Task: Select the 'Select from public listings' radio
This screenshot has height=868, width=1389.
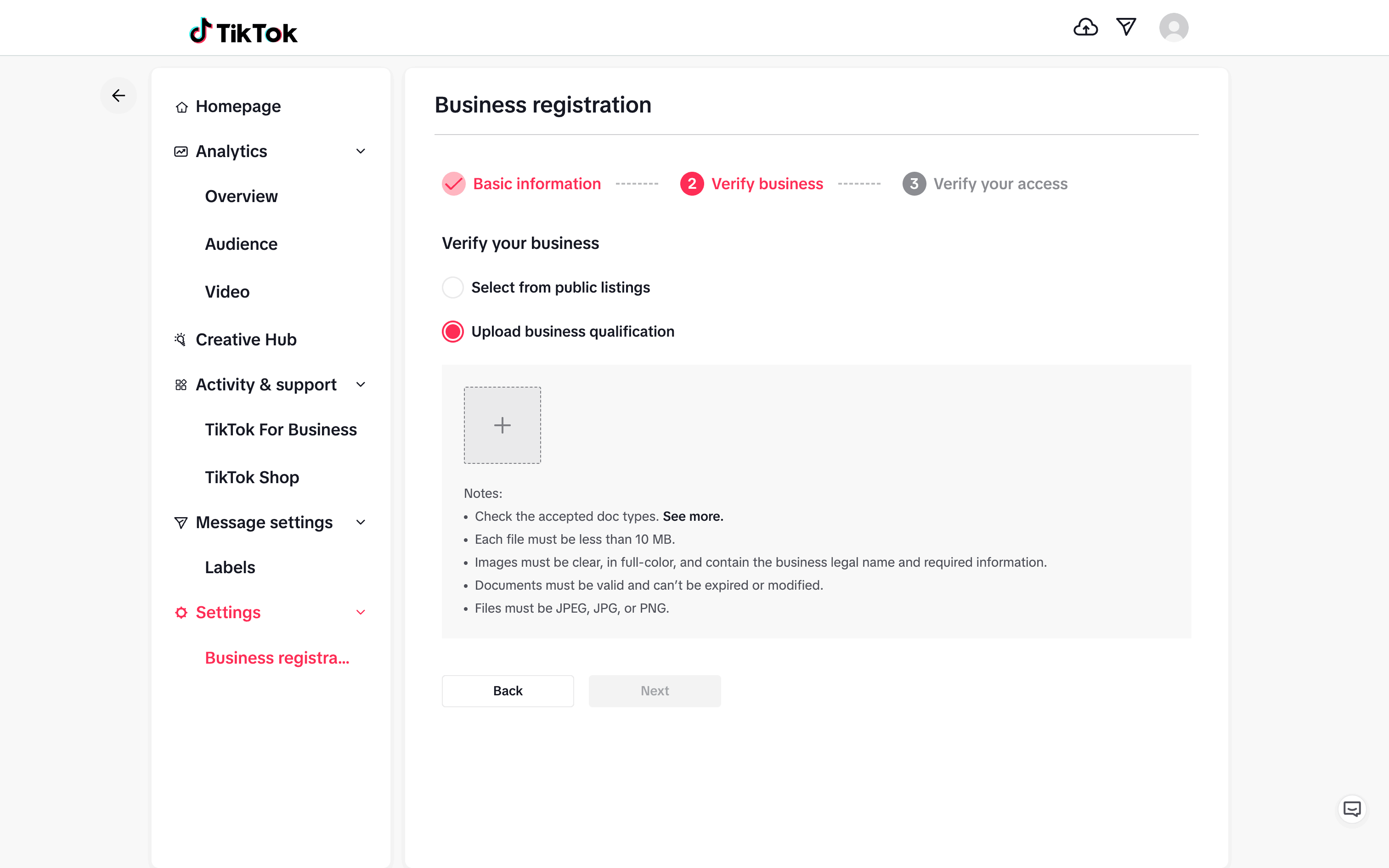Action: (x=453, y=287)
